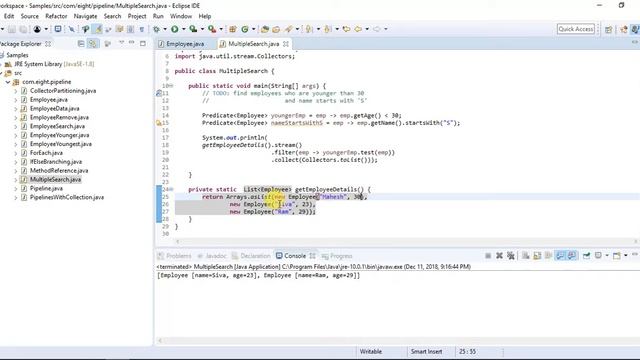Image resolution: width=640 pixels, height=360 pixels.
Task: Click the Toggle Mark Occurrences highlighter icon
Action: (98, 29)
